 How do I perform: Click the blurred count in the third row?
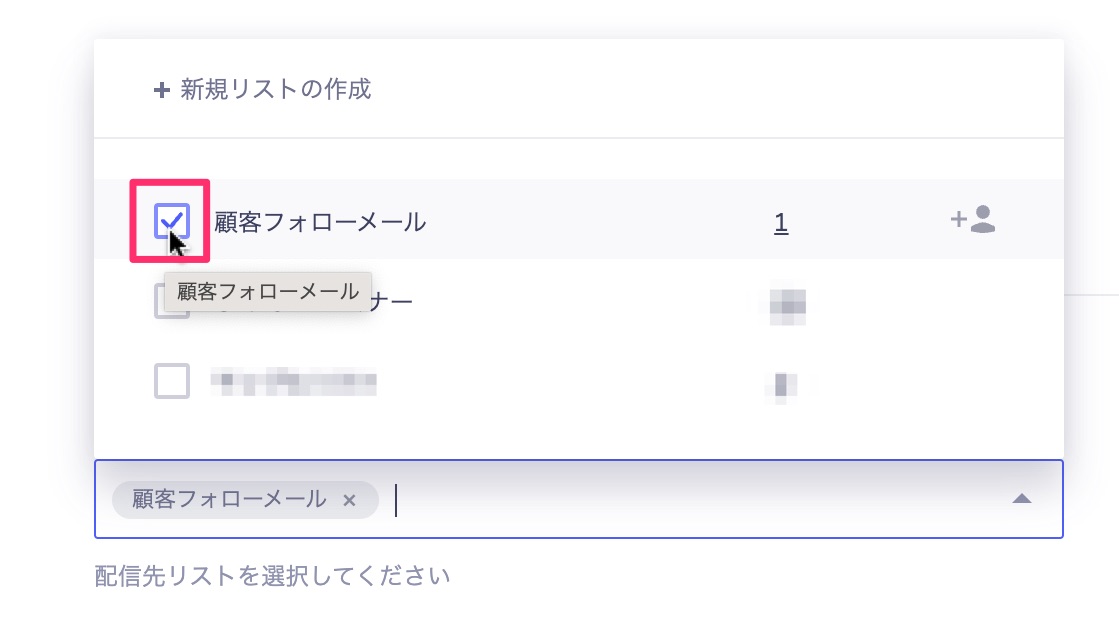(x=781, y=385)
